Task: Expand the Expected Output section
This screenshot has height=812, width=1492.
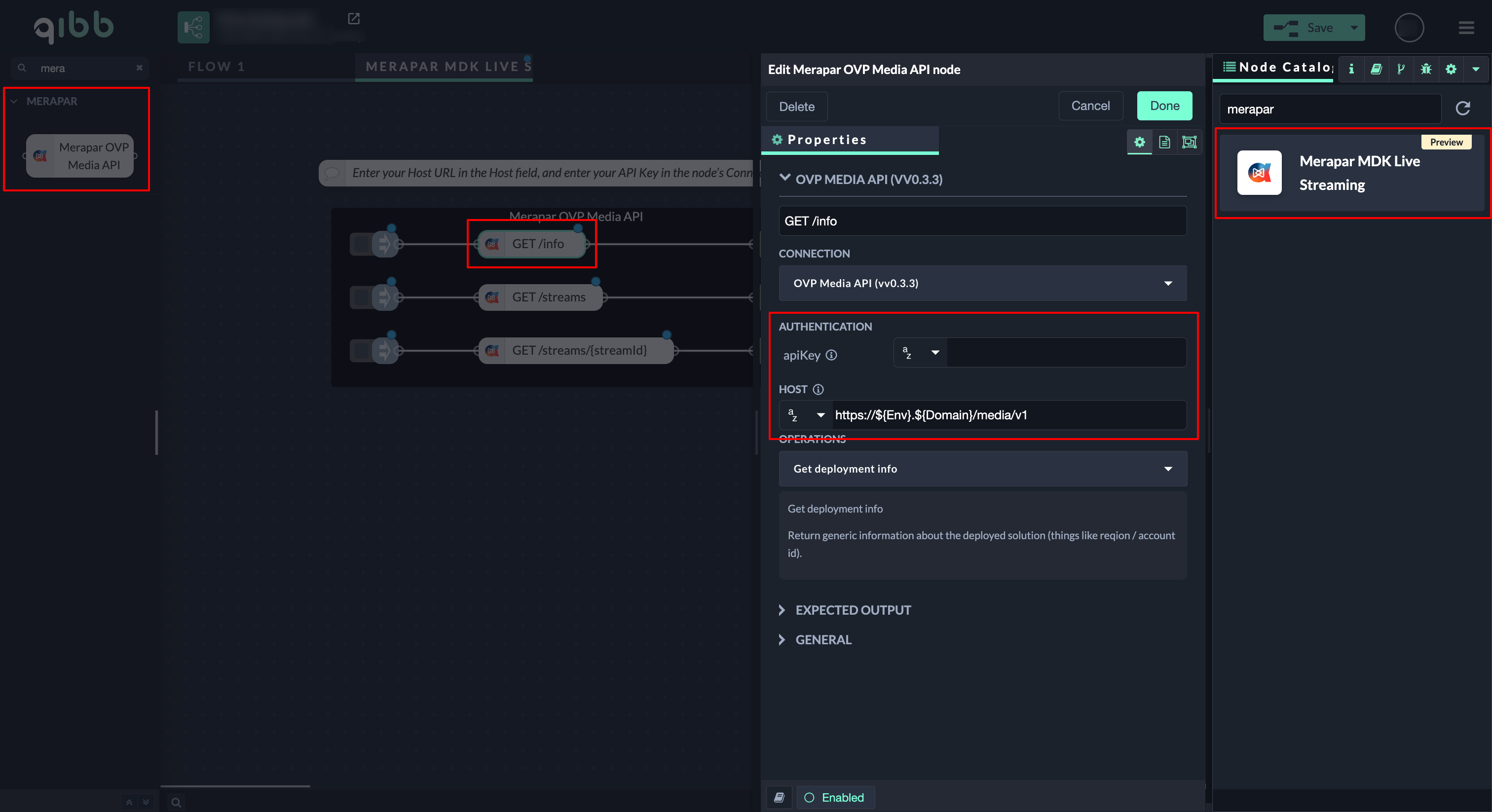Action: click(853, 610)
